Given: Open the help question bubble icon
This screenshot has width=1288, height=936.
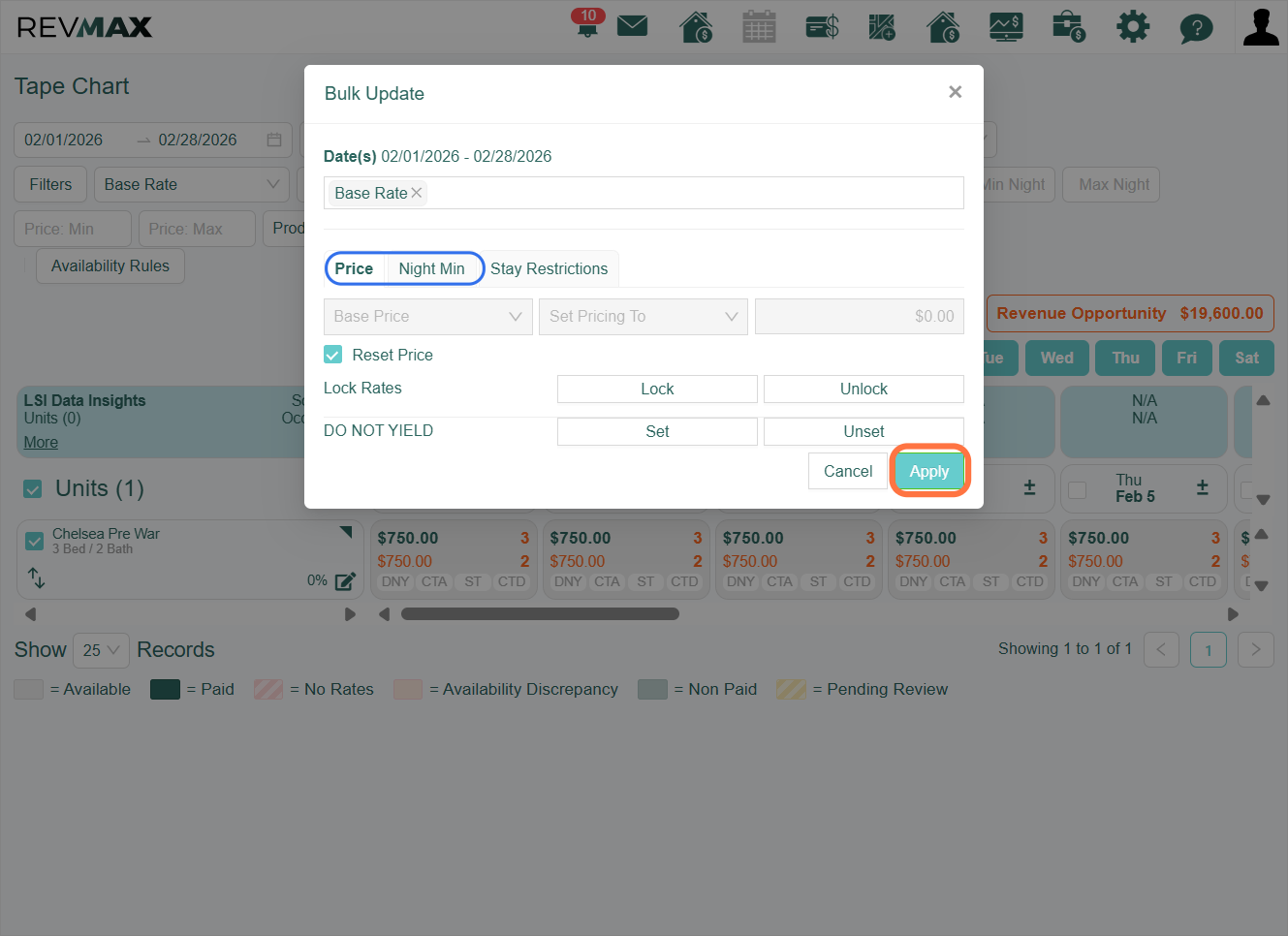Looking at the screenshot, I should (x=1196, y=27).
